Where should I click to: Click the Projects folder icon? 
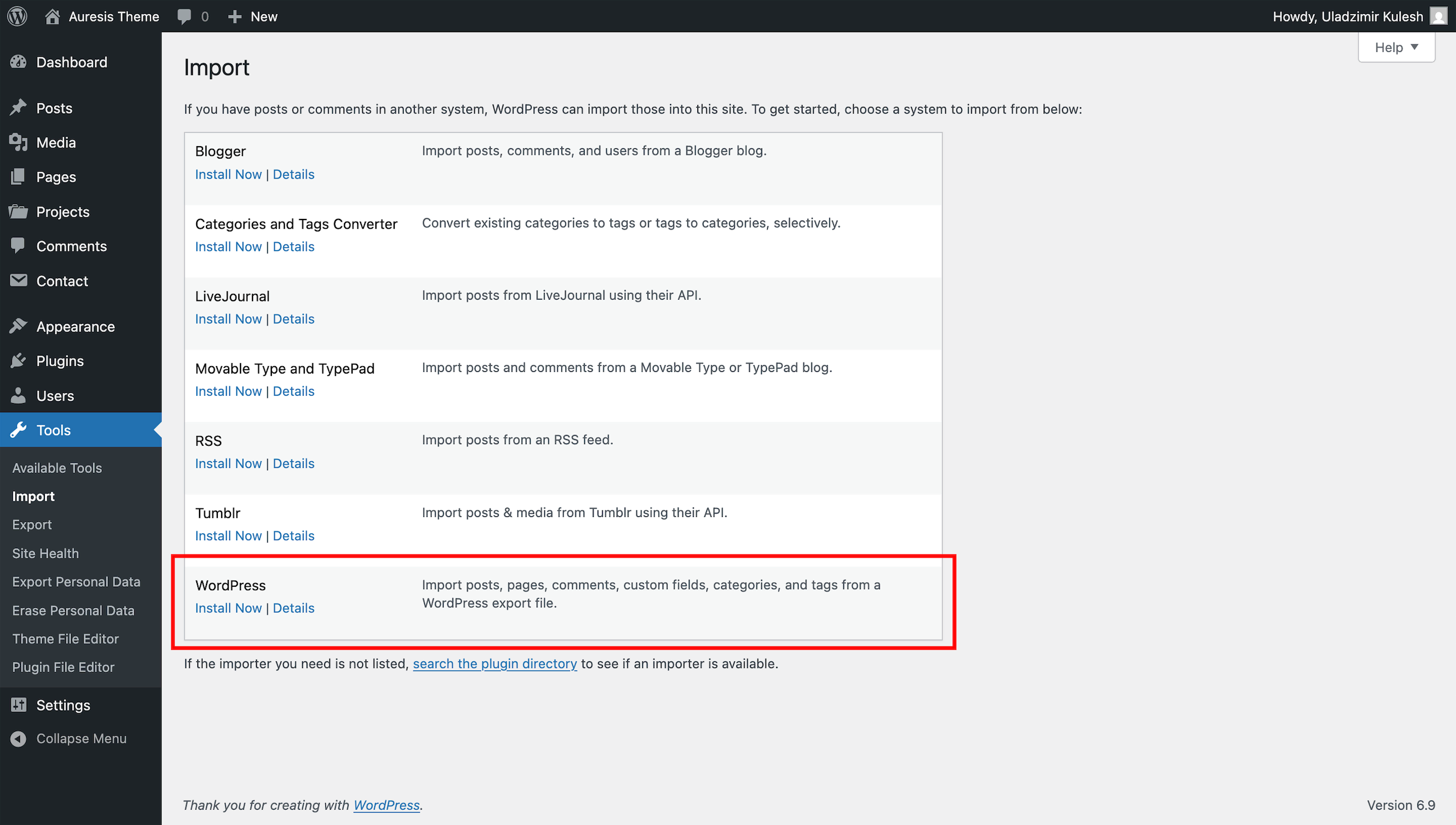[19, 212]
